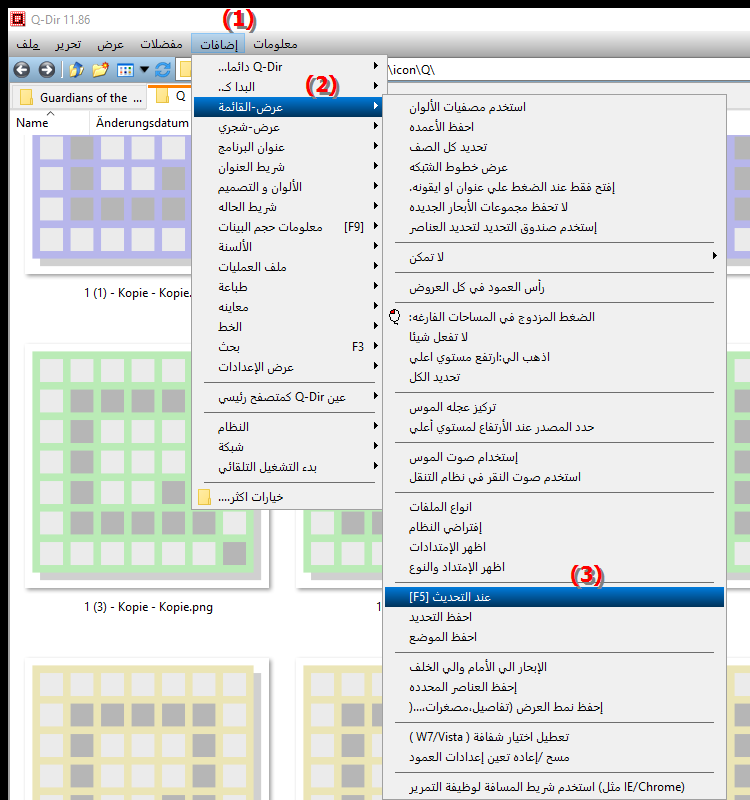Open the طباعة submenu

click(x=287, y=287)
